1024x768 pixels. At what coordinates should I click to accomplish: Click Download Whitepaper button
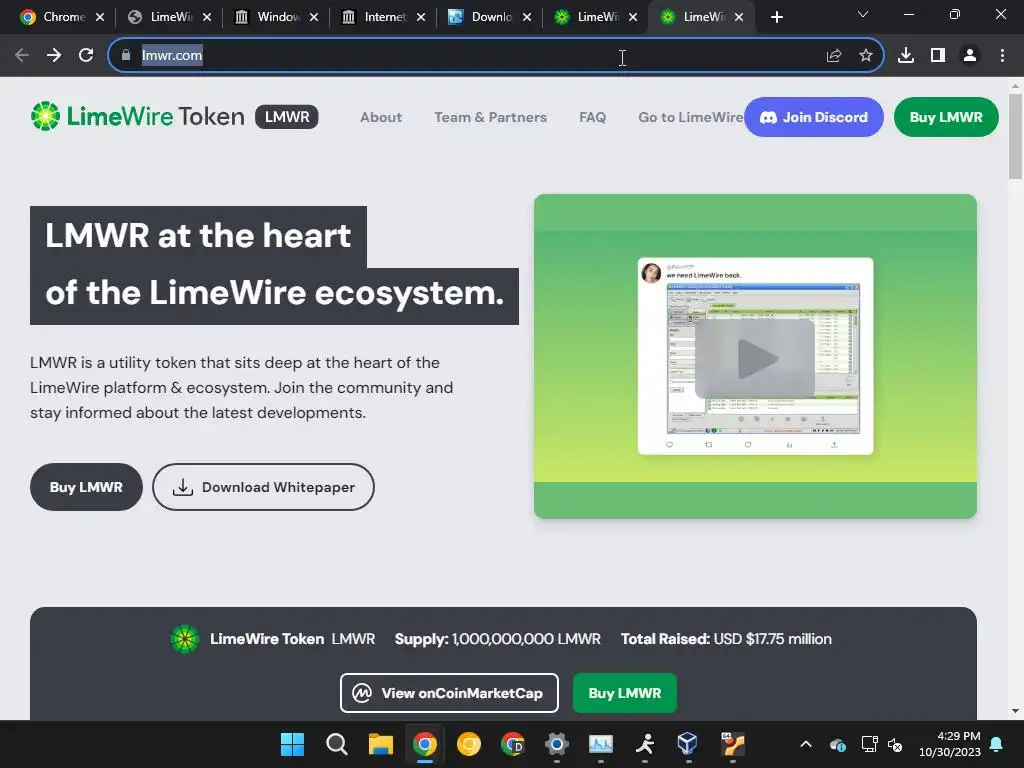(263, 487)
